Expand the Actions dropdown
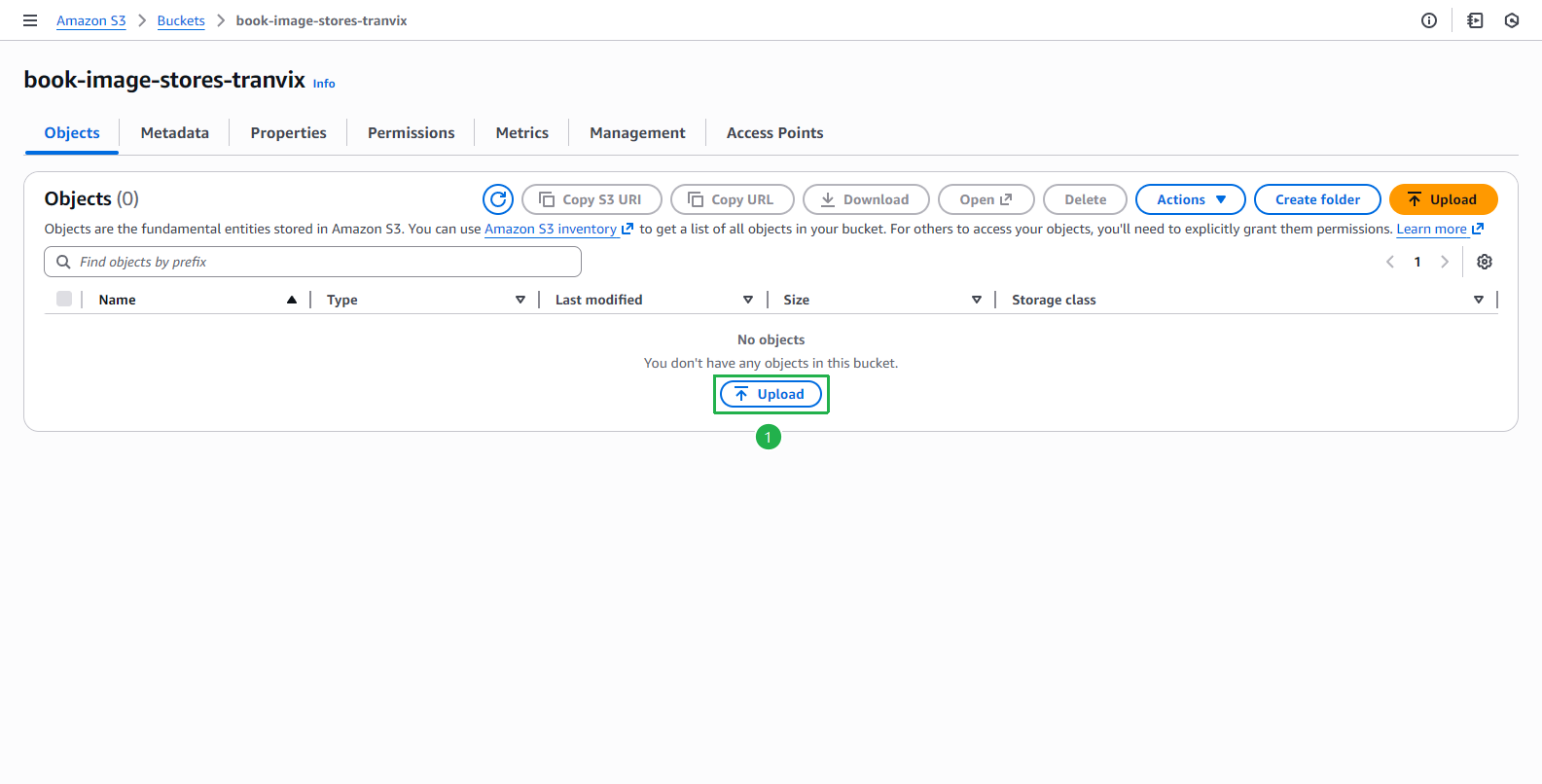 1191,199
